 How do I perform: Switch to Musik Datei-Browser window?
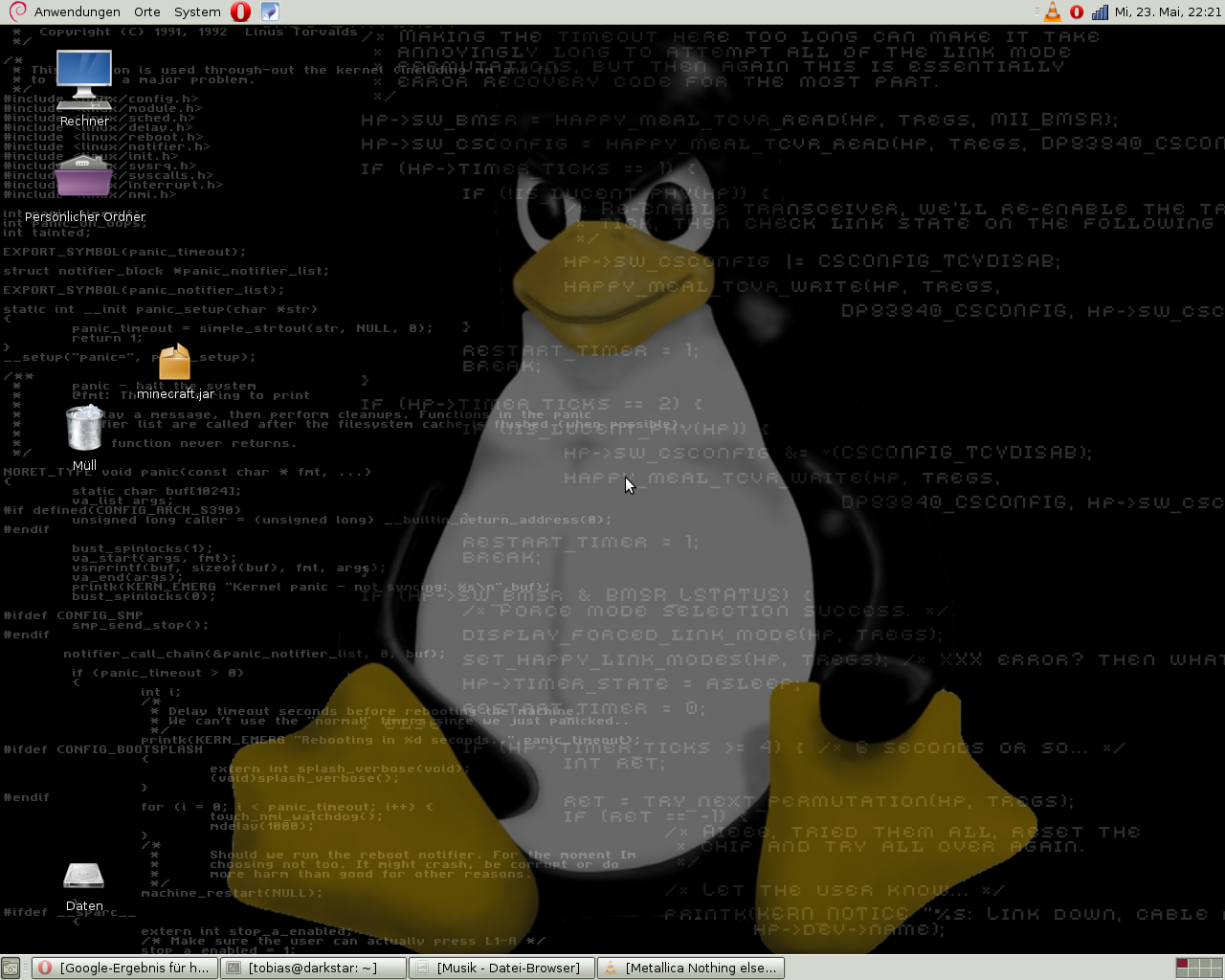[501, 968]
